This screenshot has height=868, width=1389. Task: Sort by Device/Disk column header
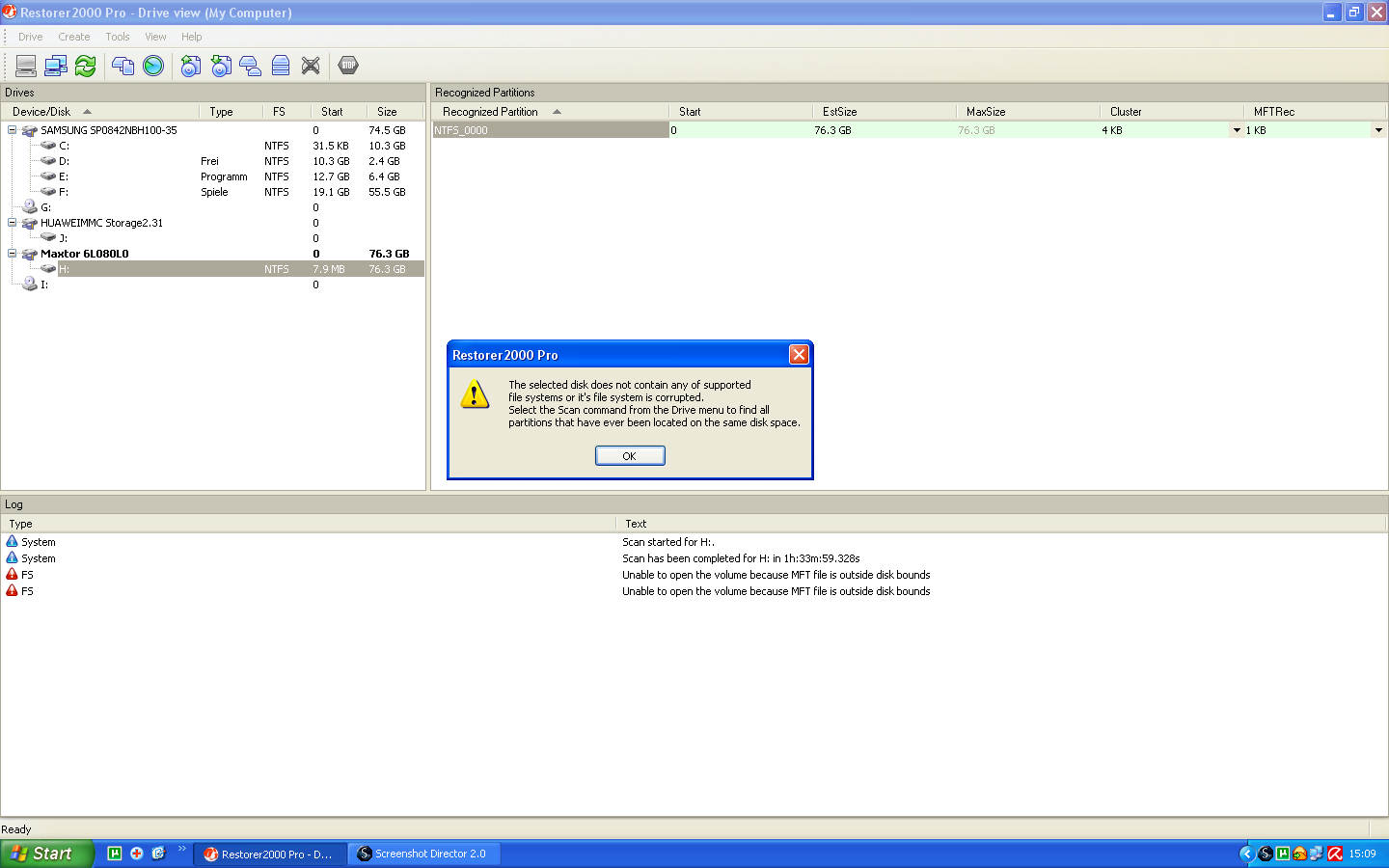[100, 112]
